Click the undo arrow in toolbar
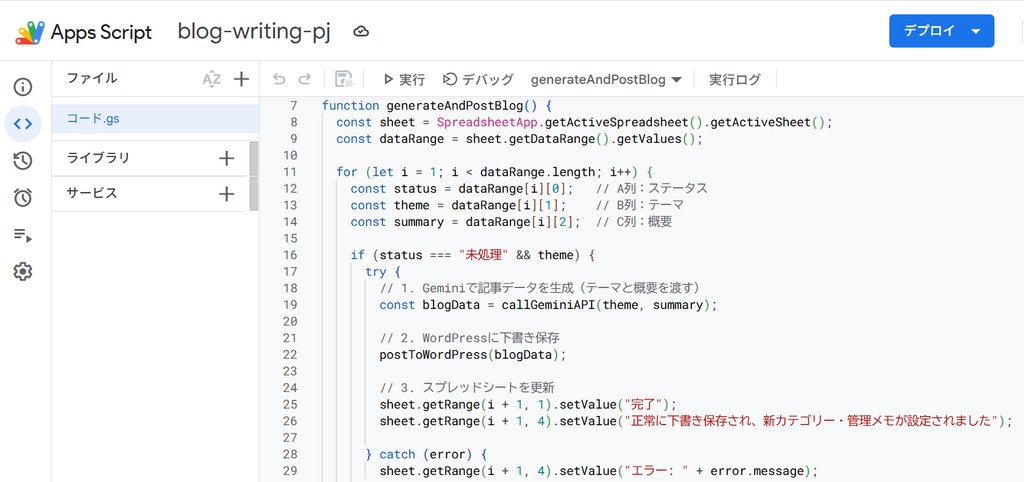1024x482 pixels. click(280, 80)
